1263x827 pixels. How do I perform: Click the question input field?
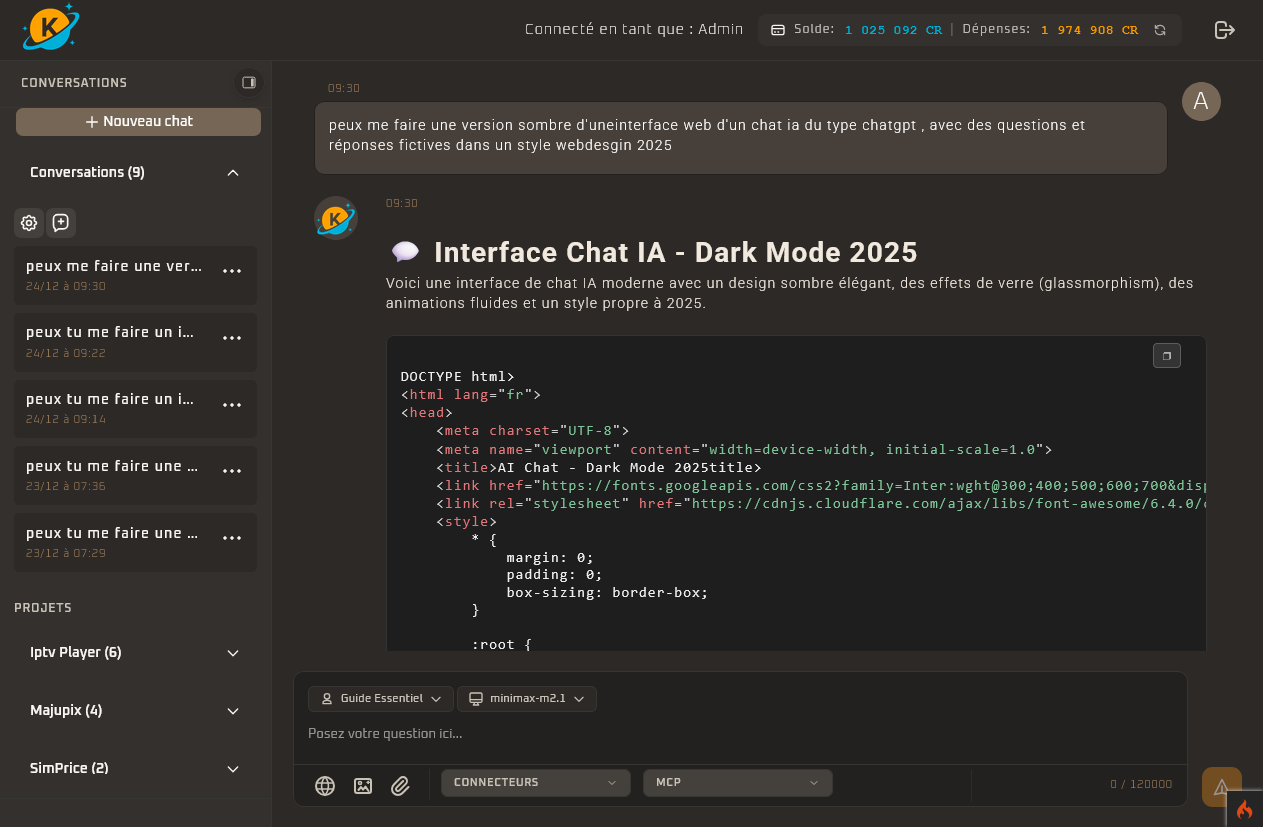738,734
